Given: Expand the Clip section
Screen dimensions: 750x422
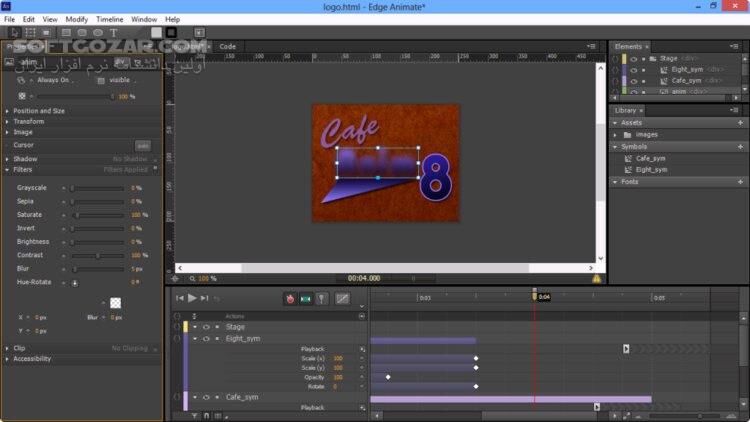Looking at the screenshot, I should click(7, 348).
